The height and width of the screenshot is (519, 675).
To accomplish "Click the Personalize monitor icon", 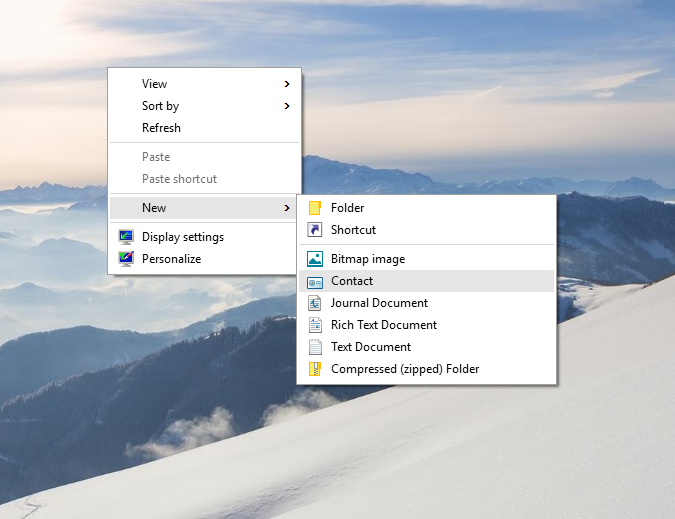I will pyautogui.click(x=126, y=259).
